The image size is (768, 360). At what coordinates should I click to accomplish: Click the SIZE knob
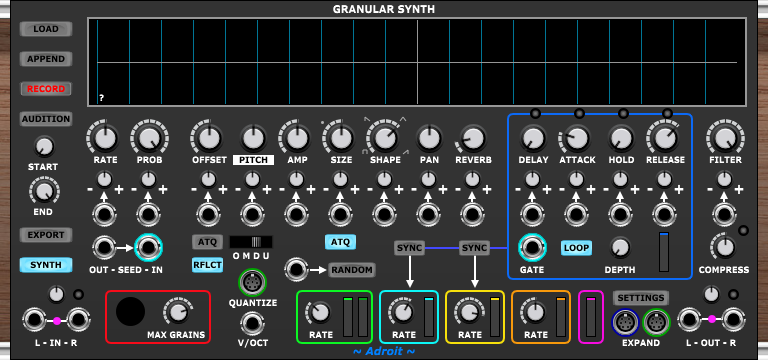[x=340, y=138]
